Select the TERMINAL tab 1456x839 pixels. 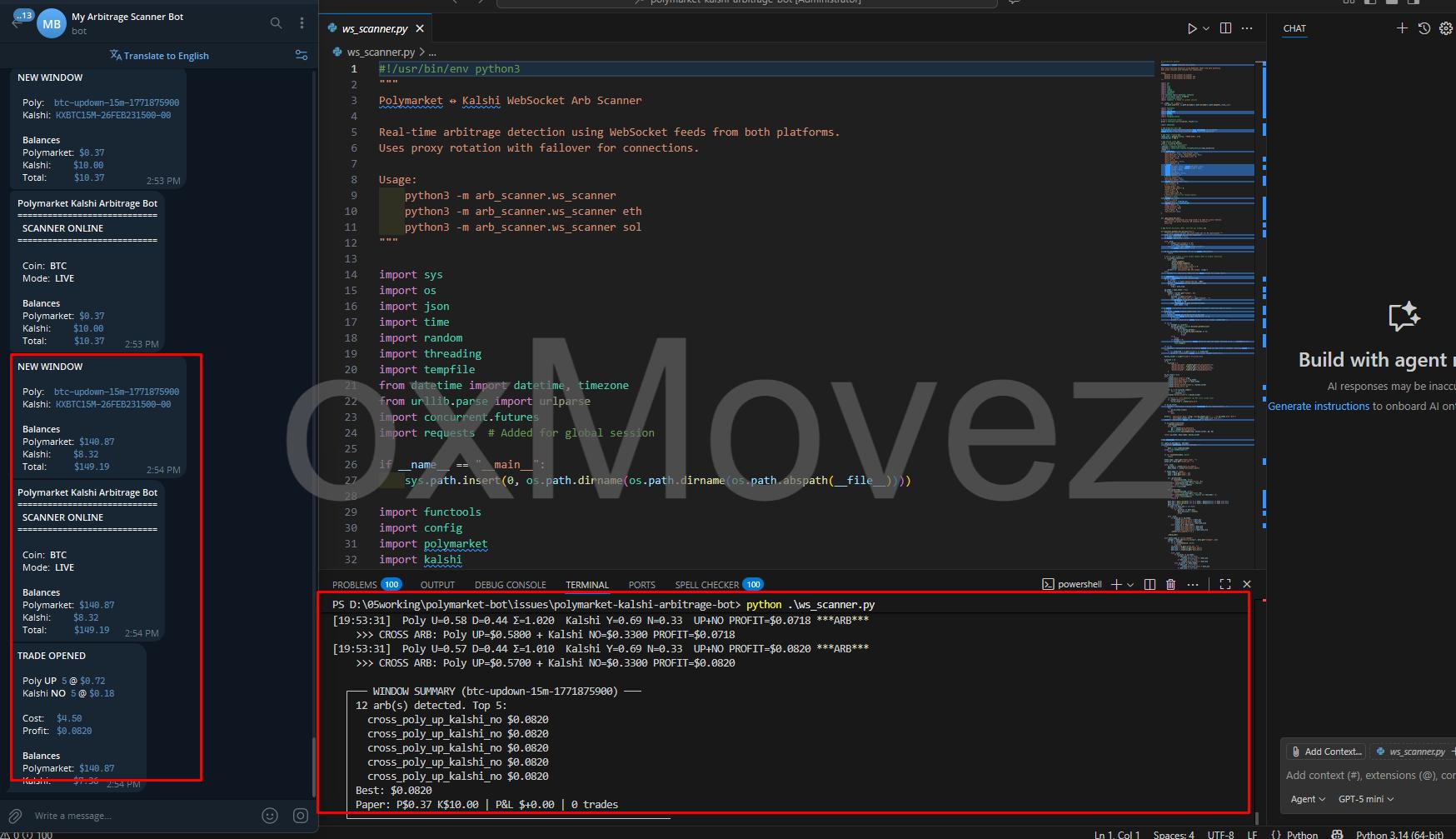click(587, 585)
